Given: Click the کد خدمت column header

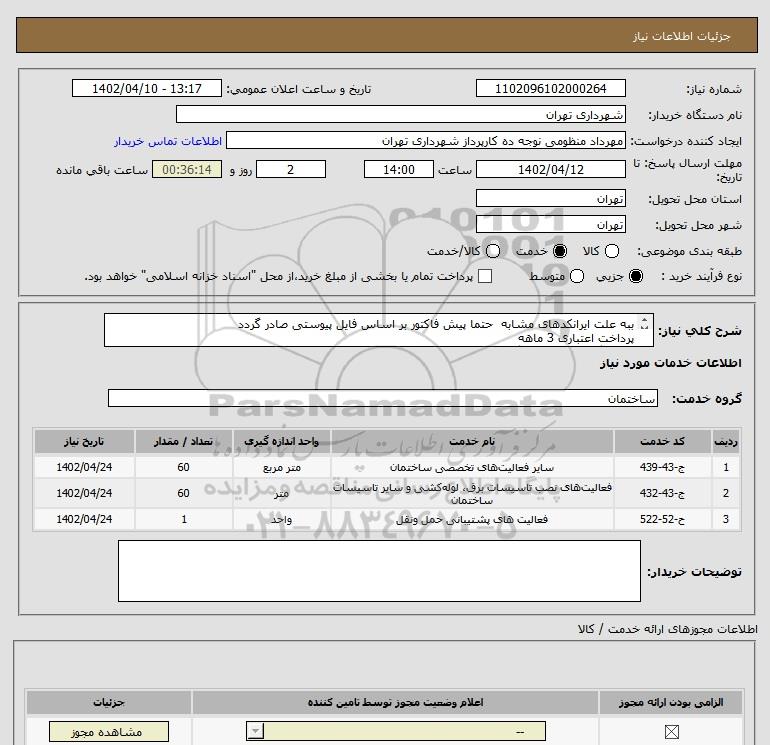Looking at the screenshot, I should point(662,441).
